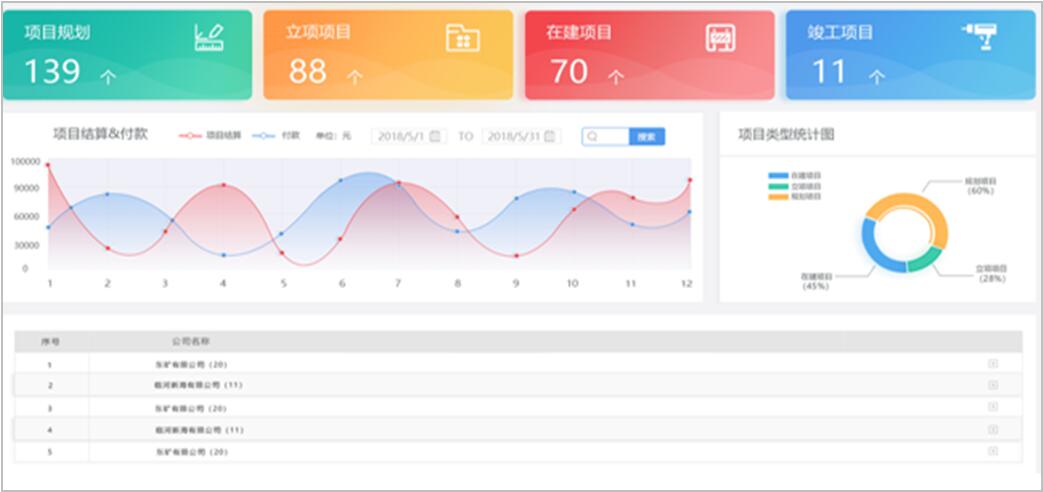Expand row 5 at the table bottom

[x=992, y=451]
